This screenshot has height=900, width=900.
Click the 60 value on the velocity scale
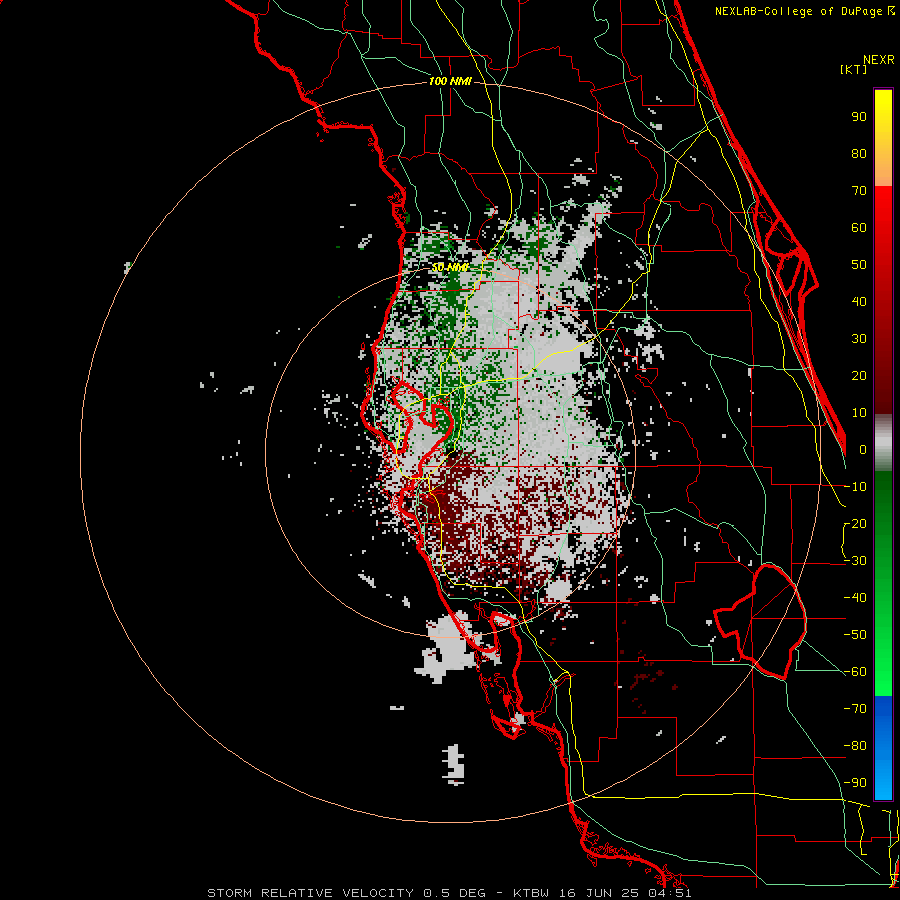(x=859, y=228)
